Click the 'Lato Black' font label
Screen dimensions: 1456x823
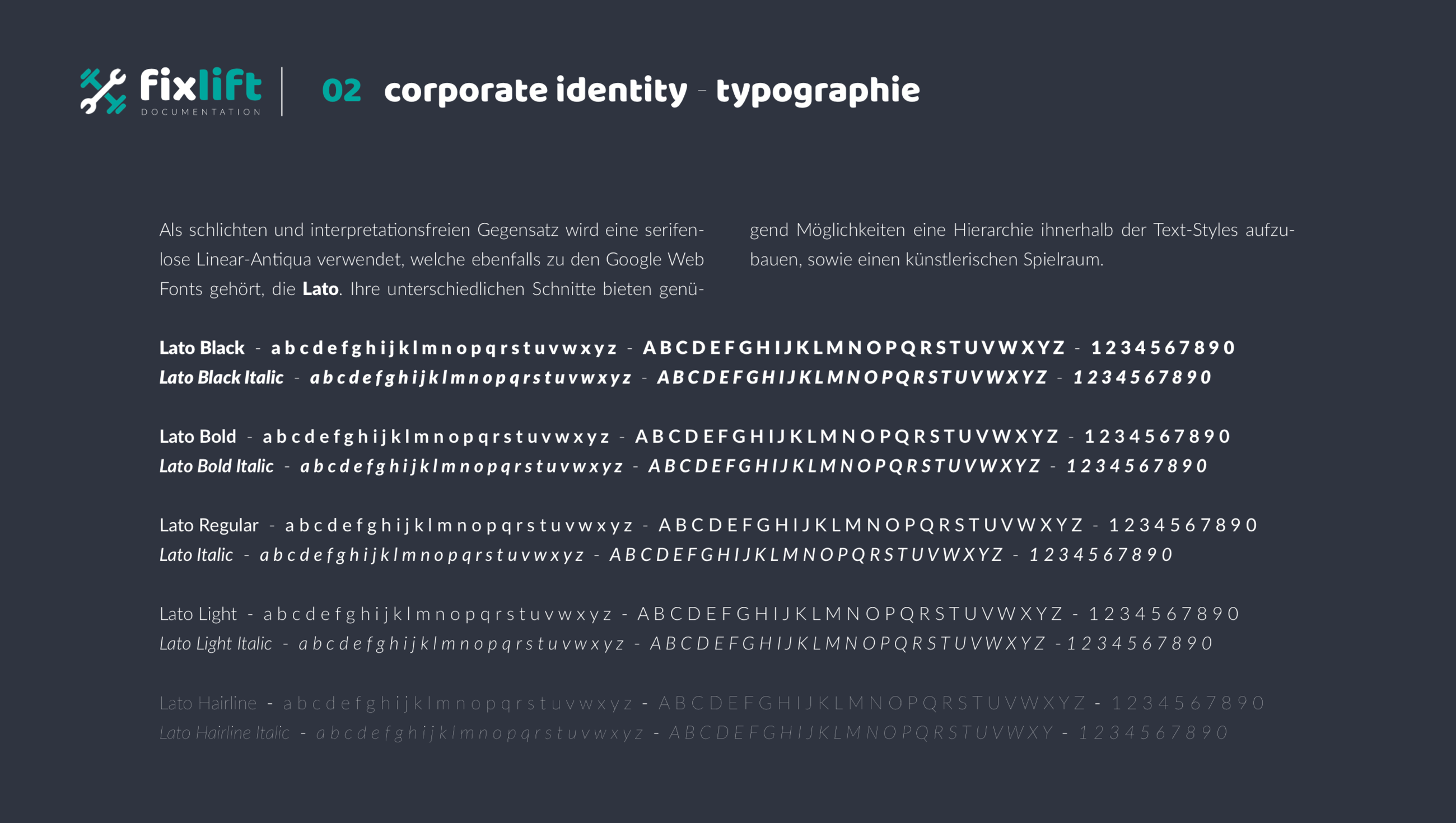click(202, 348)
